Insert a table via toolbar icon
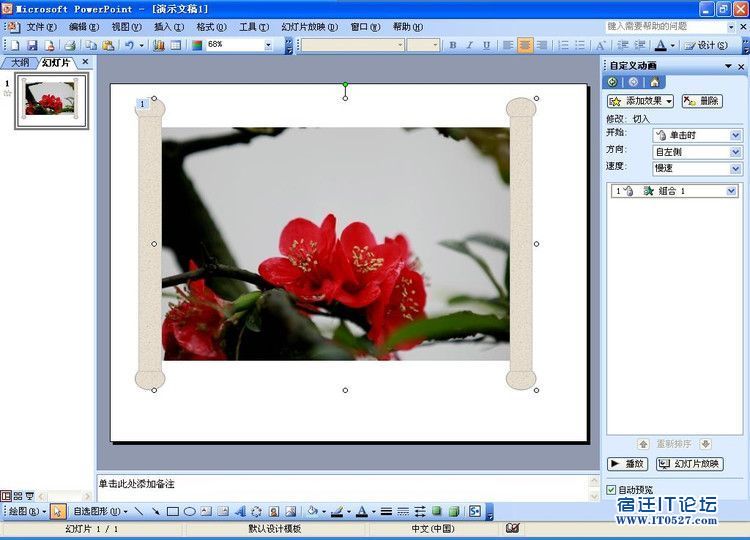 (x=176, y=45)
